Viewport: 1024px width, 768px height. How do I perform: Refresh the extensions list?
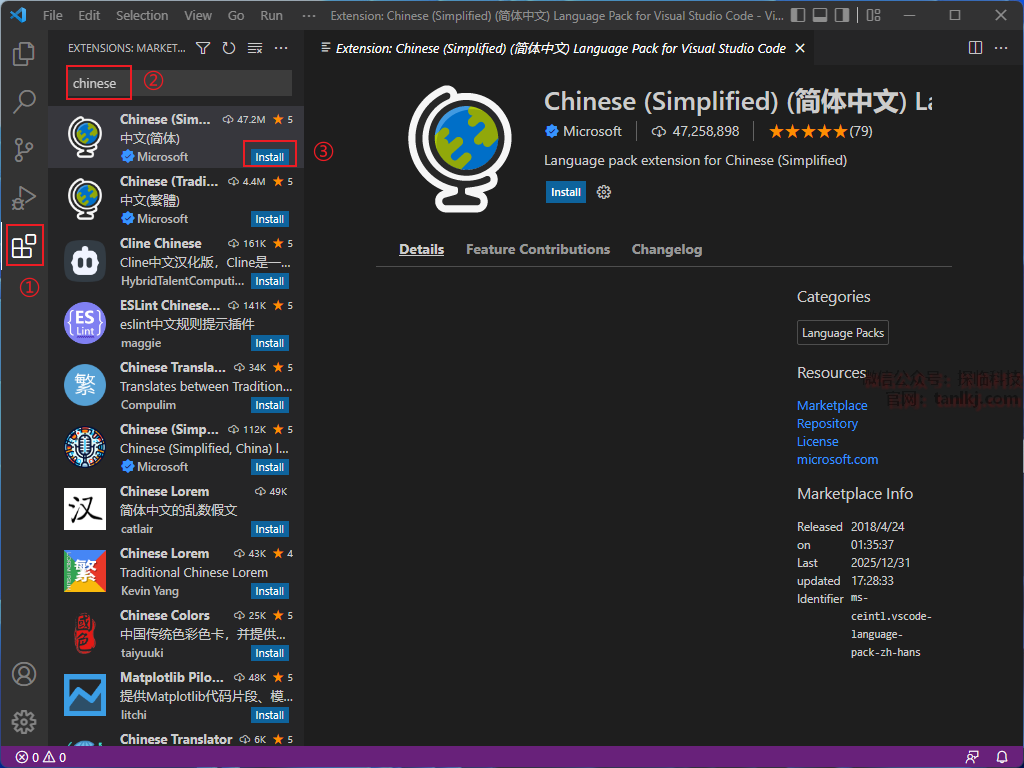point(229,48)
